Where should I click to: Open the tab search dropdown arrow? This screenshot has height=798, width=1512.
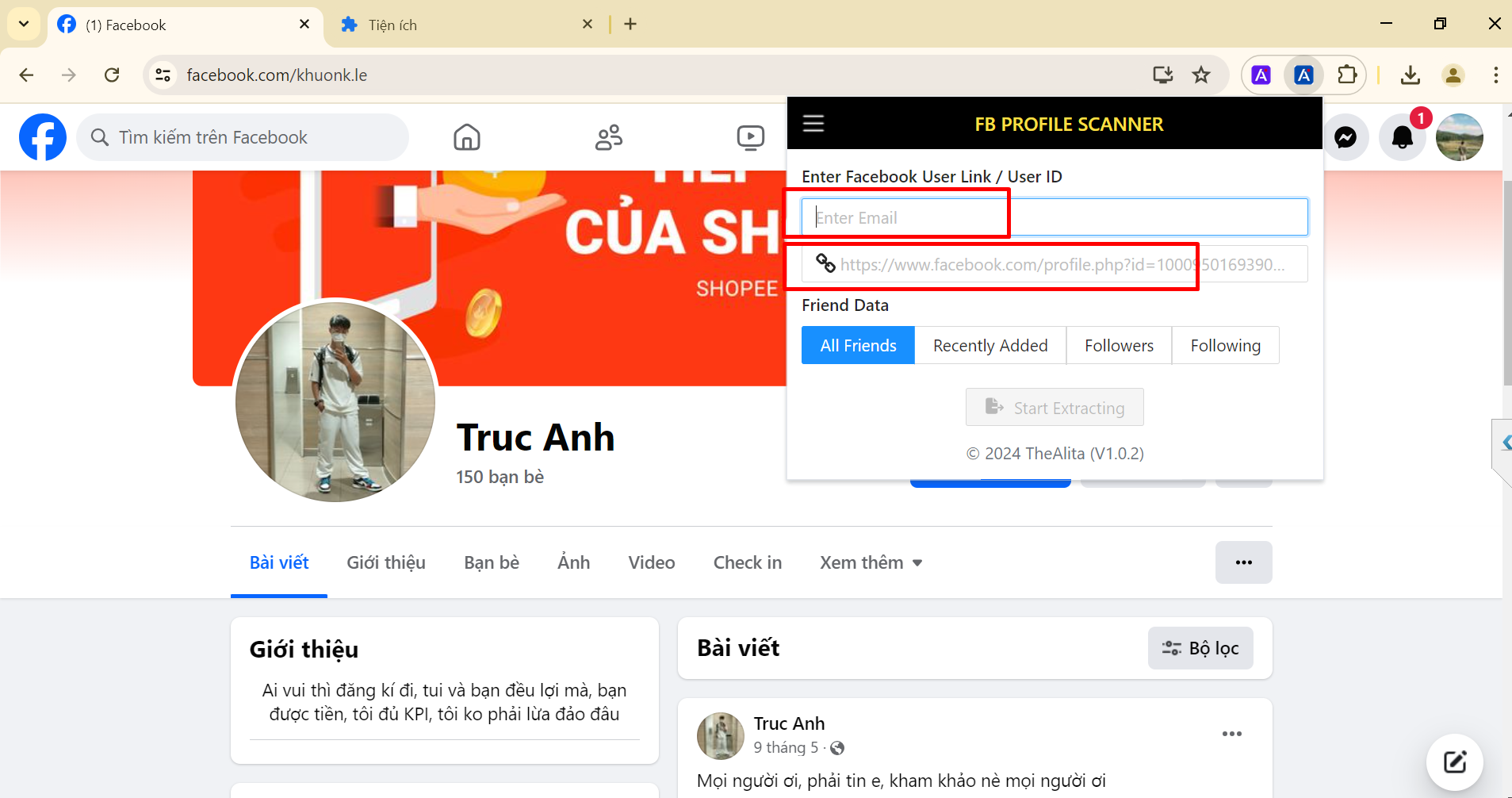point(24,24)
